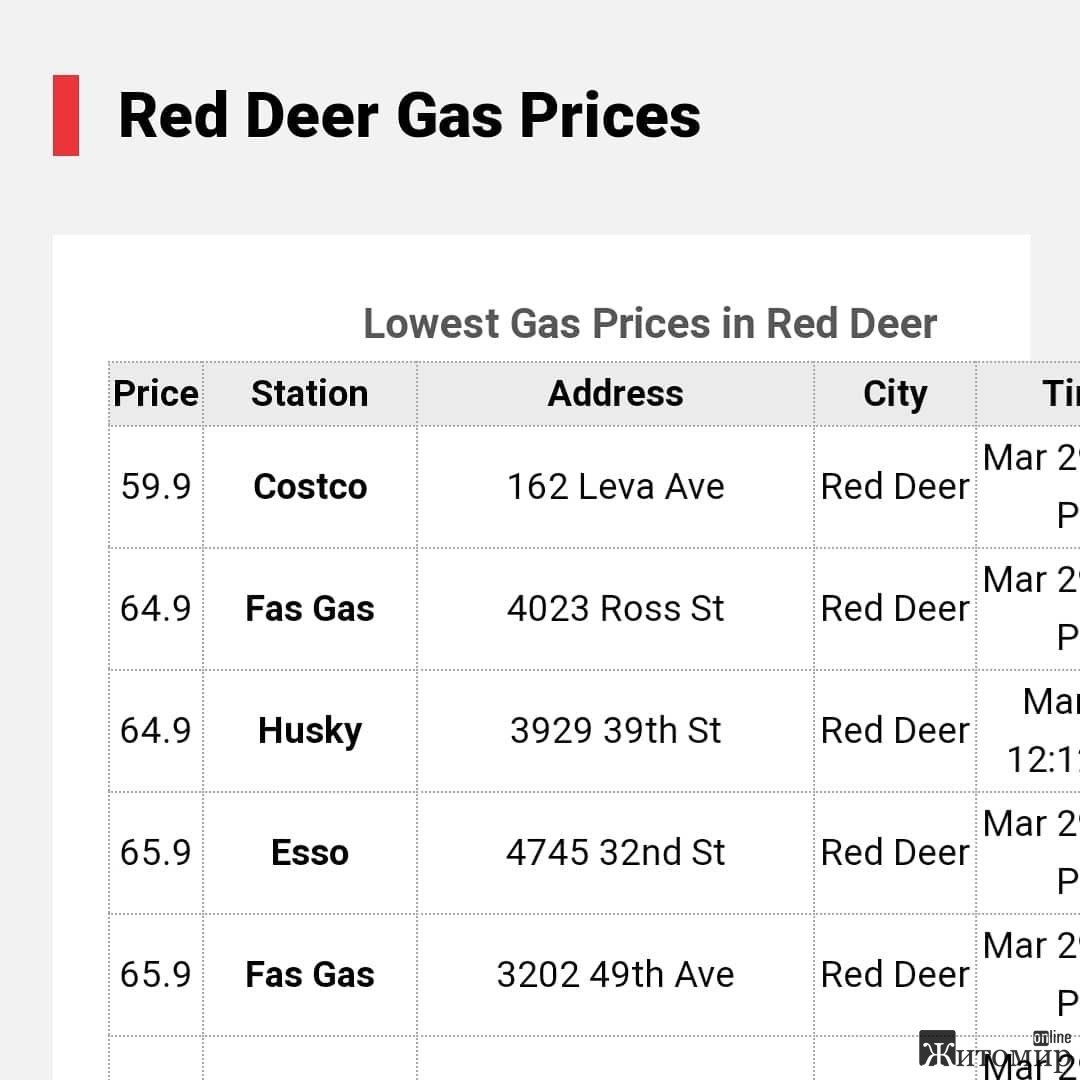Click the Lowest Gas Prices in Red Deer caption
This screenshot has height=1080, width=1080.
650,324
